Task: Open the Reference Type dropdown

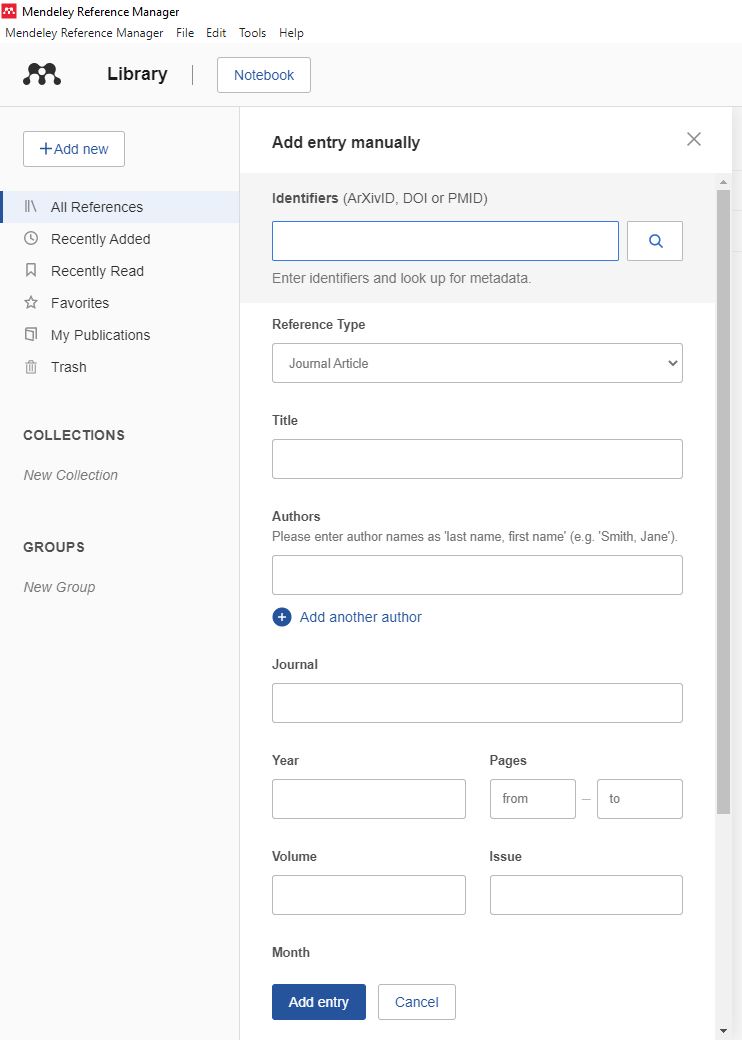Action: pyautogui.click(x=477, y=363)
